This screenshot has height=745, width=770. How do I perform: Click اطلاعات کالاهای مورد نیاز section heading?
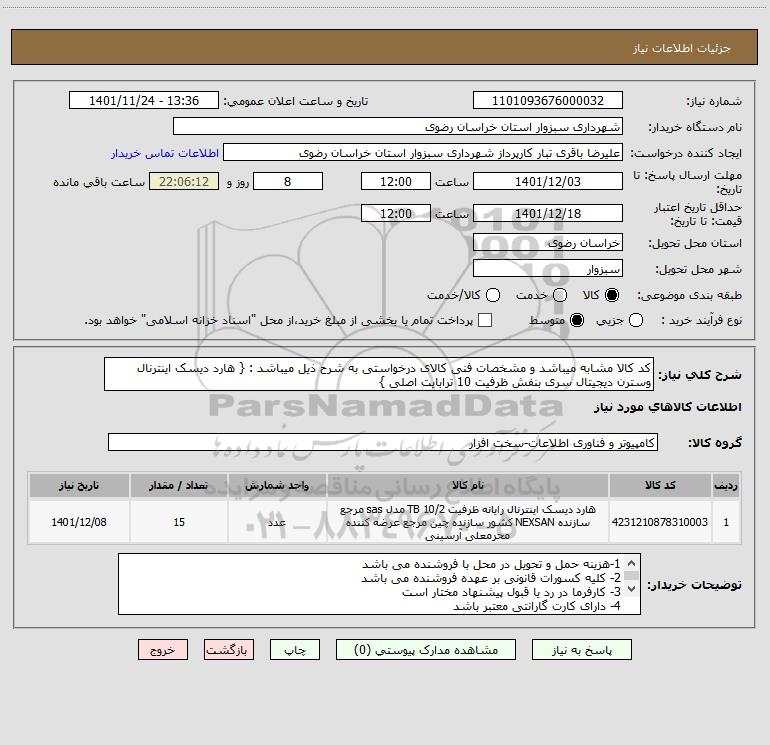pyautogui.click(x=668, y=407)
